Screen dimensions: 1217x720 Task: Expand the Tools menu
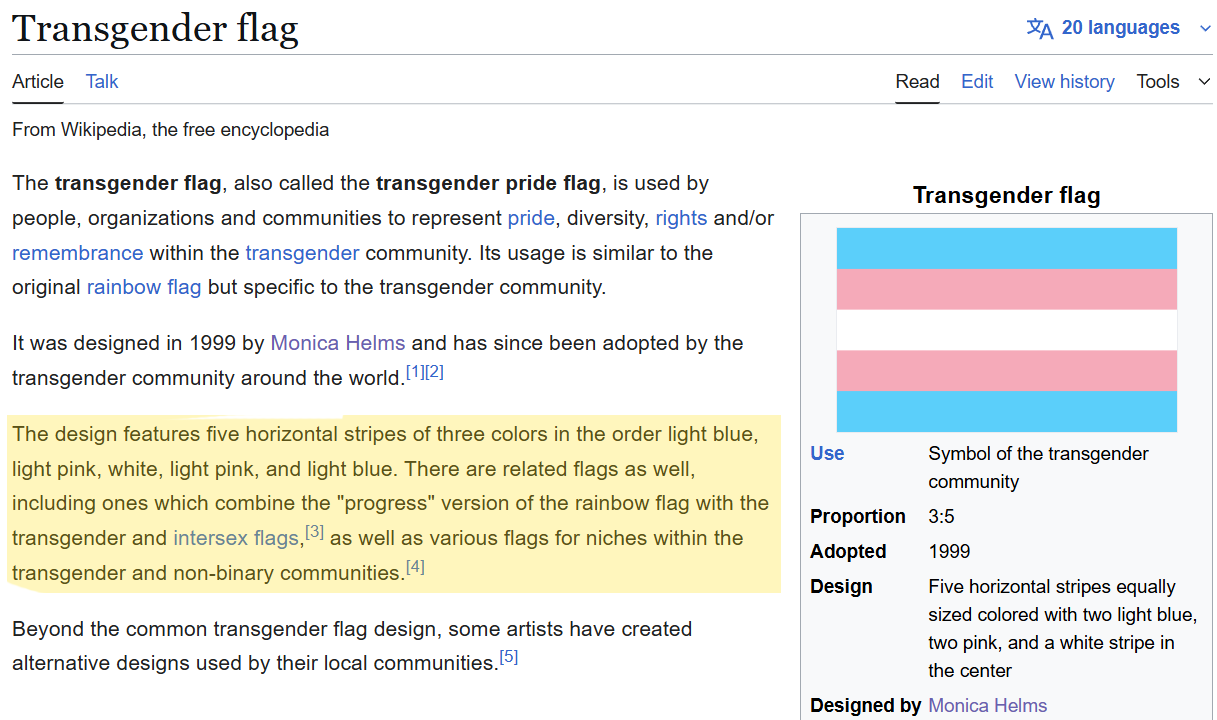[x=1173, y=82]
